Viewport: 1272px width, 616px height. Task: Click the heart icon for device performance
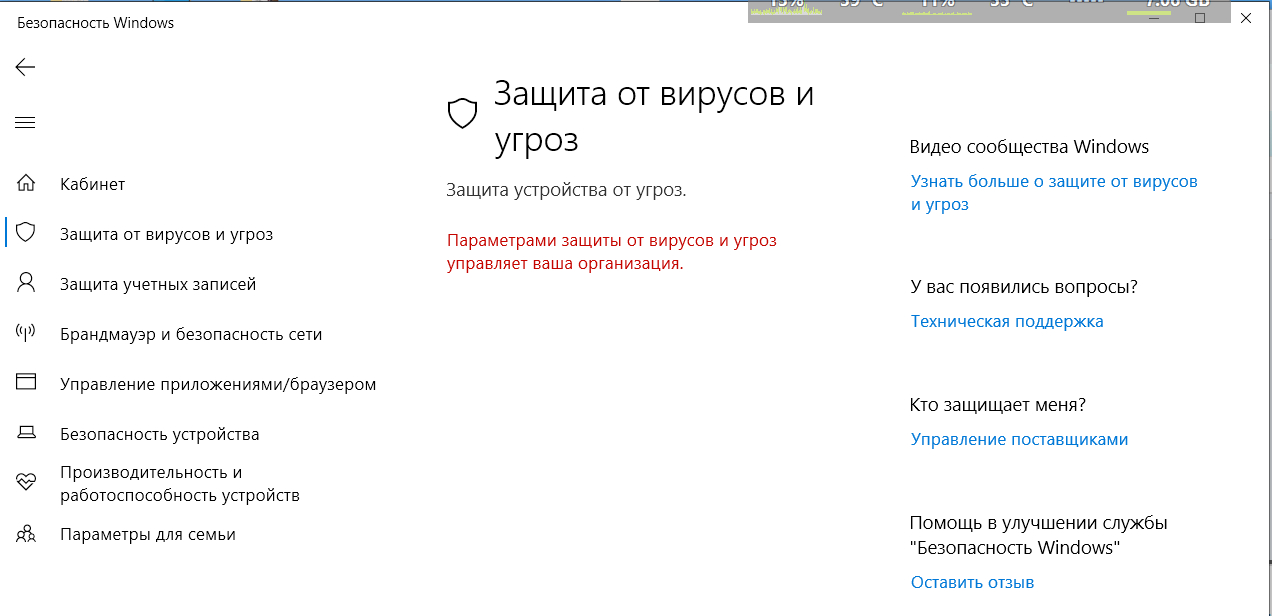click(26, 483)
